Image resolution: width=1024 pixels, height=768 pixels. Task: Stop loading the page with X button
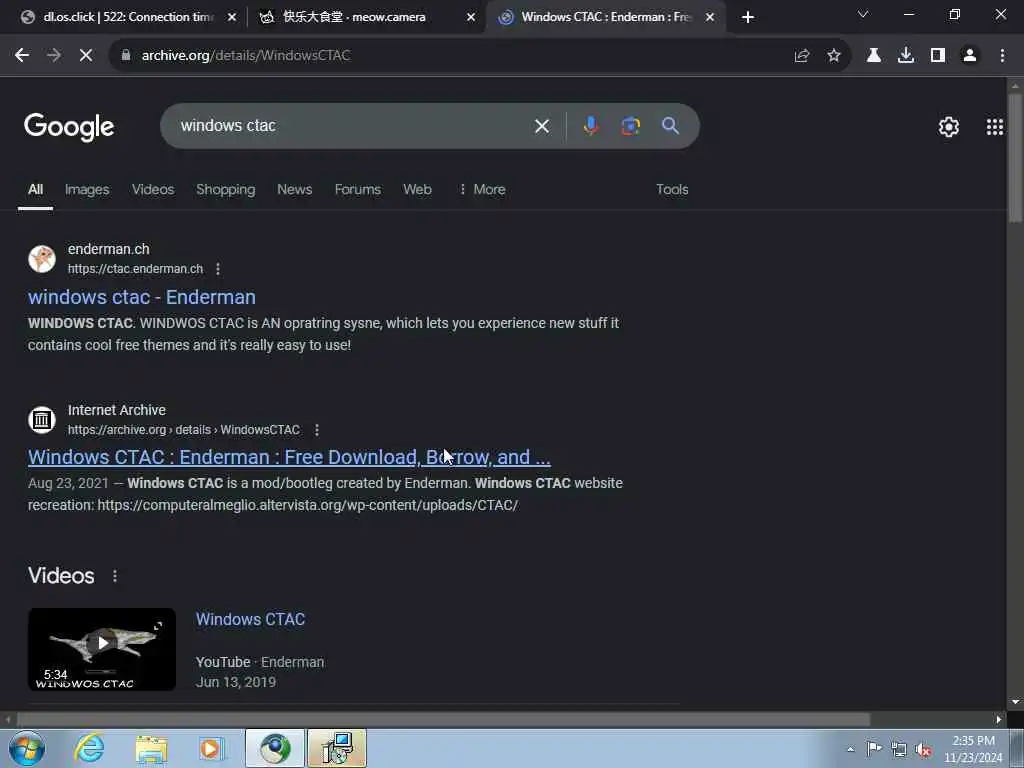point(86,56)
